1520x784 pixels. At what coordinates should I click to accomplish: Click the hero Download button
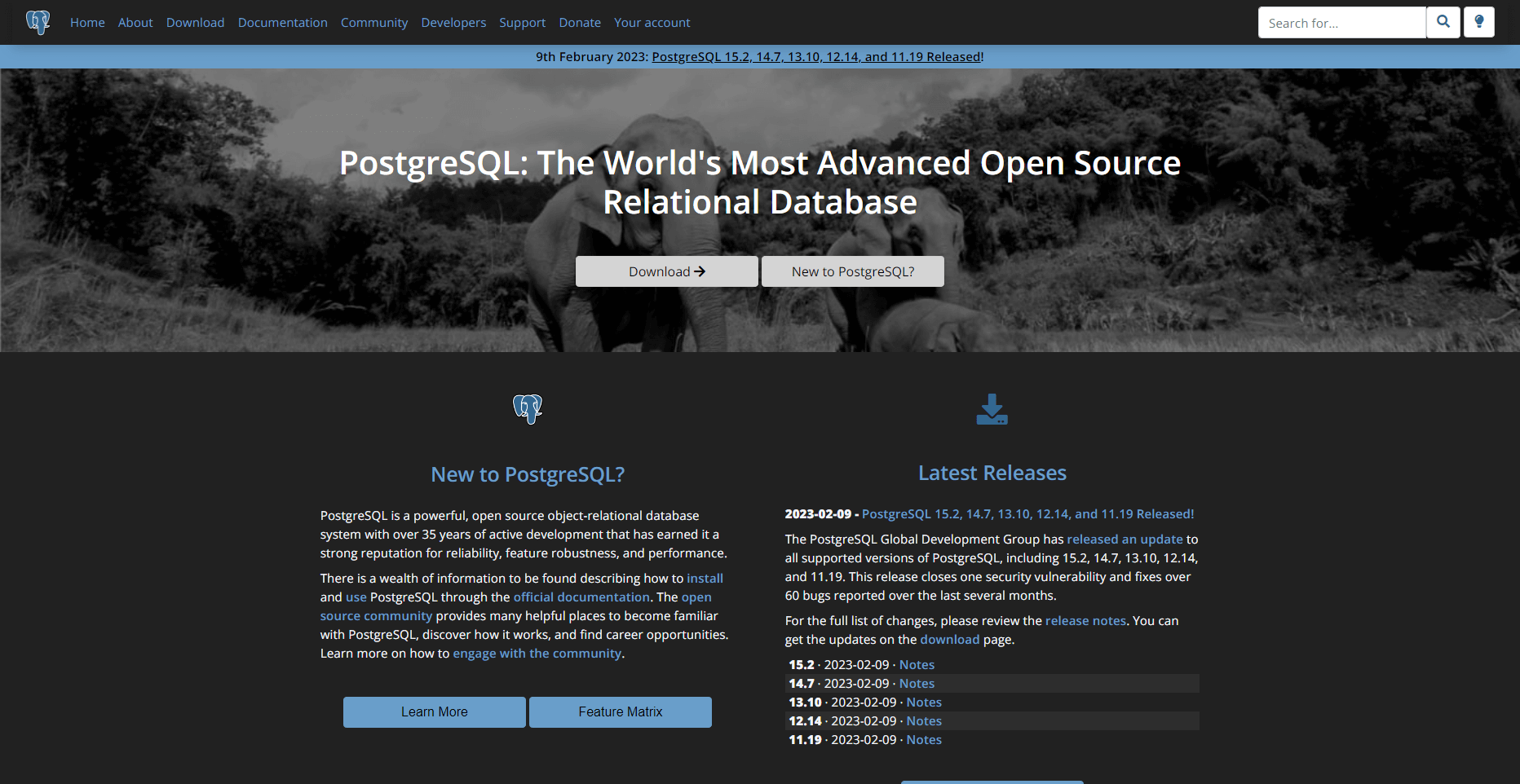pos(667,271)
